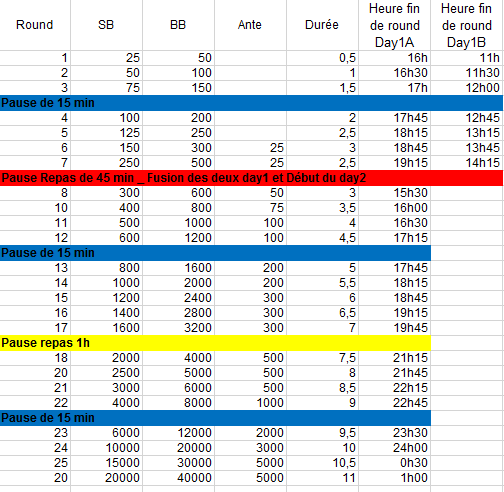Select the Ante cell showing 75
The image size is (504, 492).
(251, 208)
